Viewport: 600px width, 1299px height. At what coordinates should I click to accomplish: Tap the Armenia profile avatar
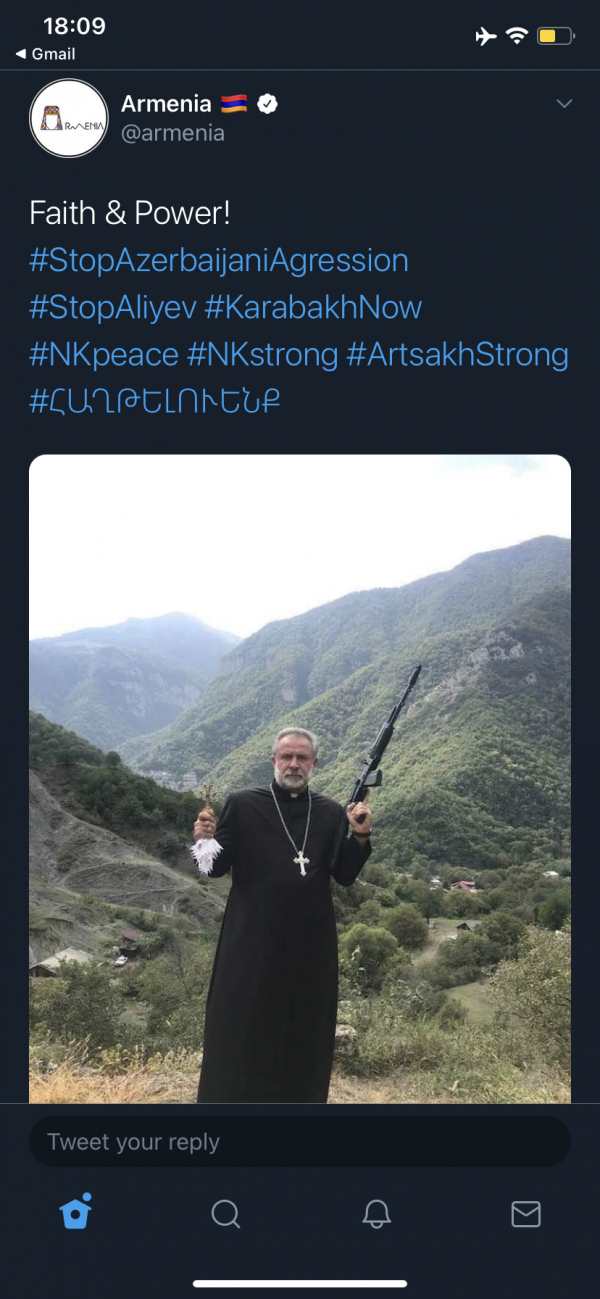pyautogui.click(x=68, y=119)
